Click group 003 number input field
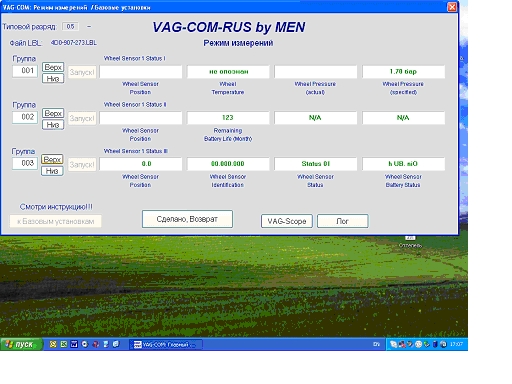Screen dimensions: 512x384 [x=25, y=163]
